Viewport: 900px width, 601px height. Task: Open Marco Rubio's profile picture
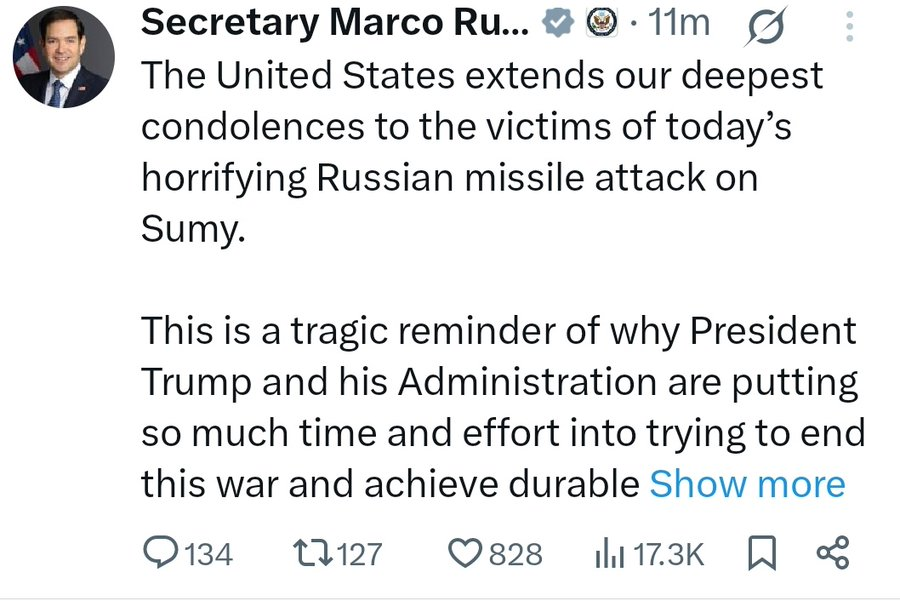pyautogui.click(x=60, y=58)
